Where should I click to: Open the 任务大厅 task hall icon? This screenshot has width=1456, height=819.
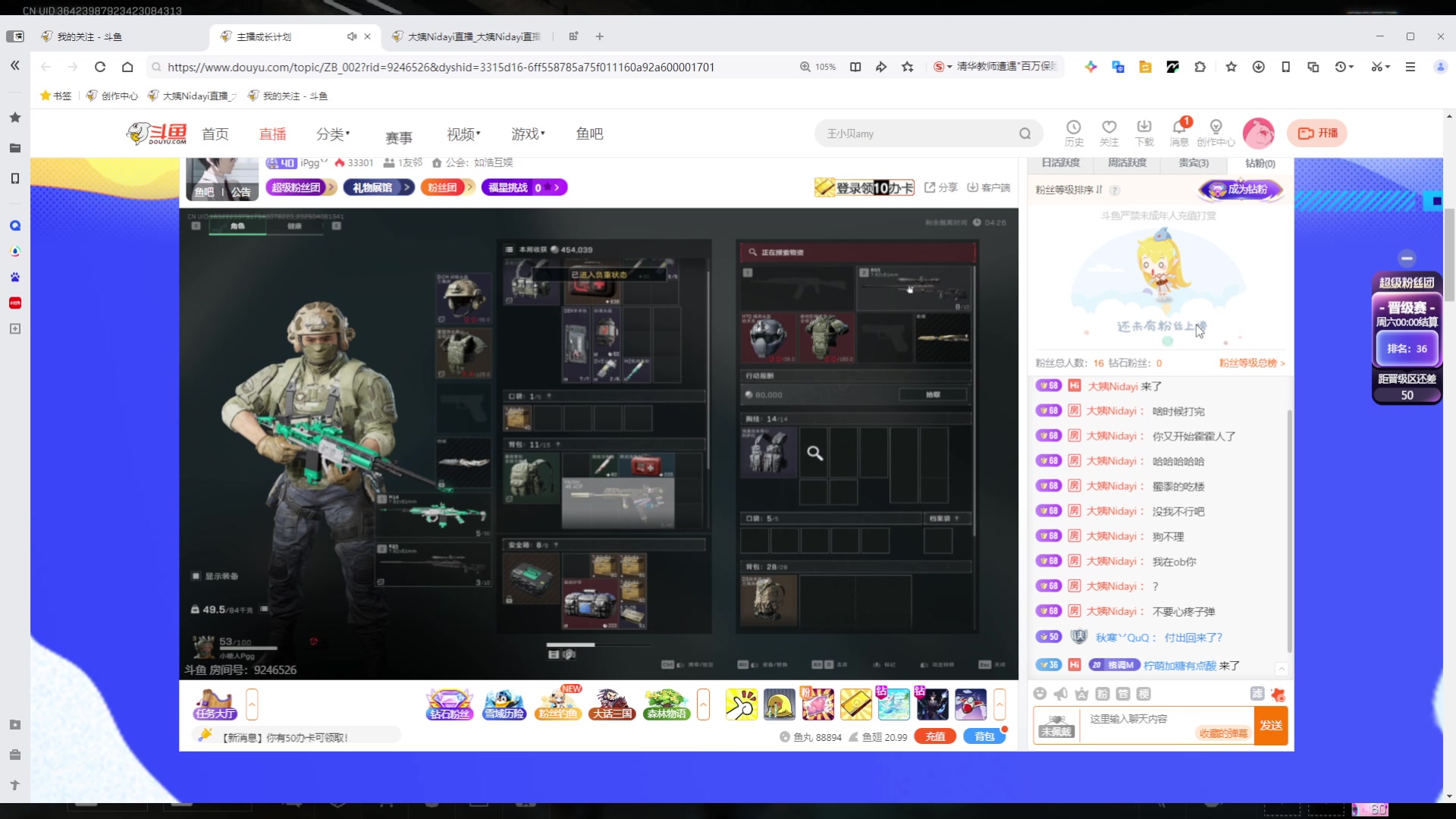click(215, 704)
